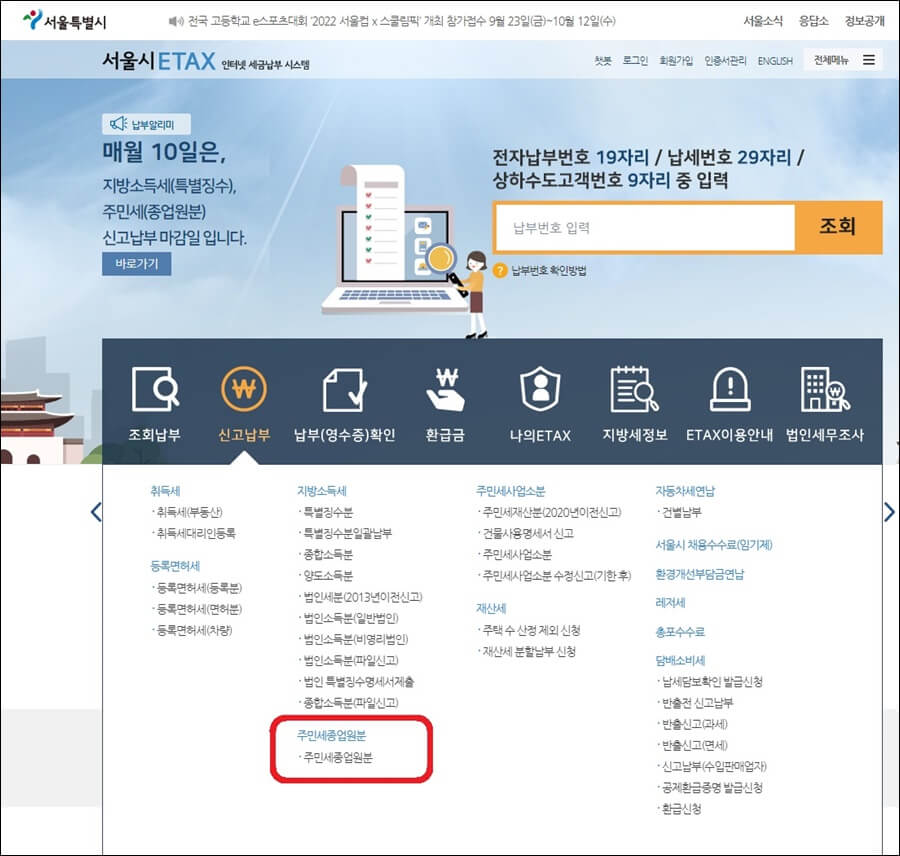Click the 바로가기 button

click(137, 264)
